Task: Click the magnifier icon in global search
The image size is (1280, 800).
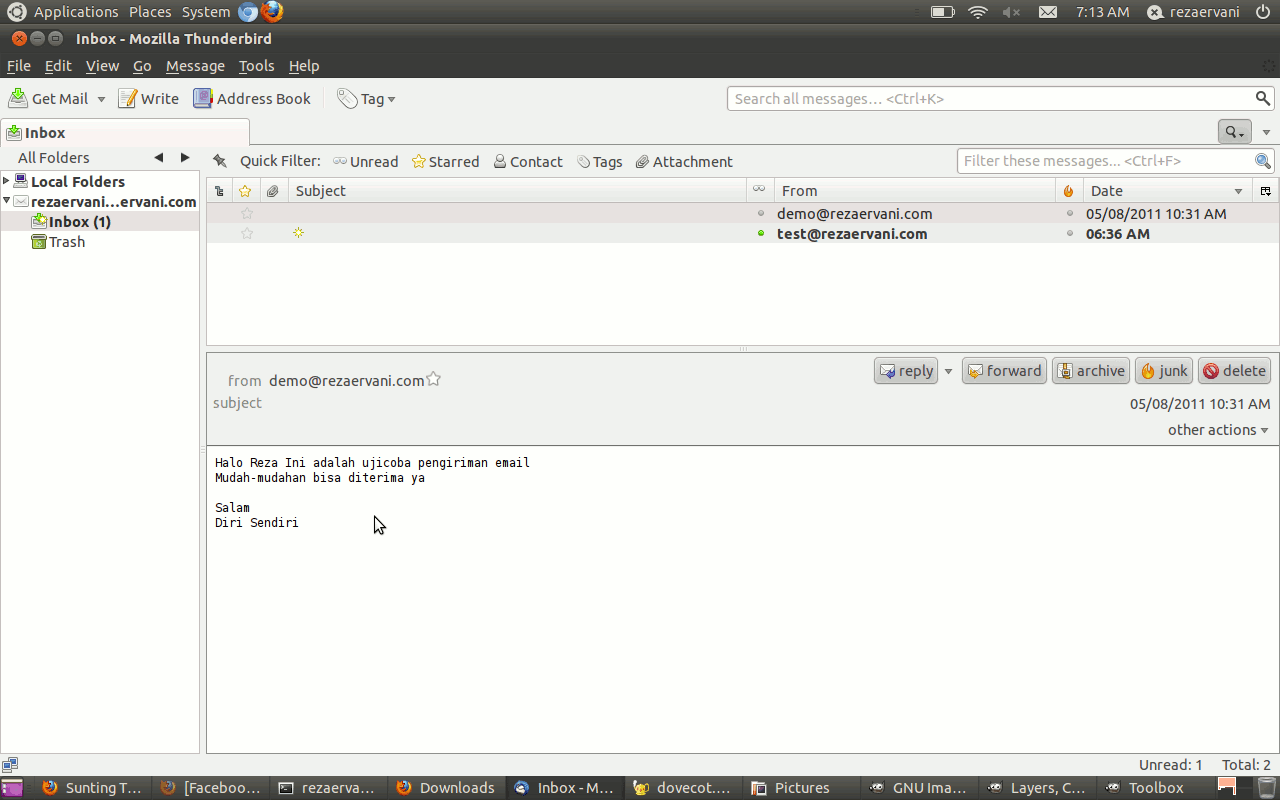Action: click(1263, 98)
